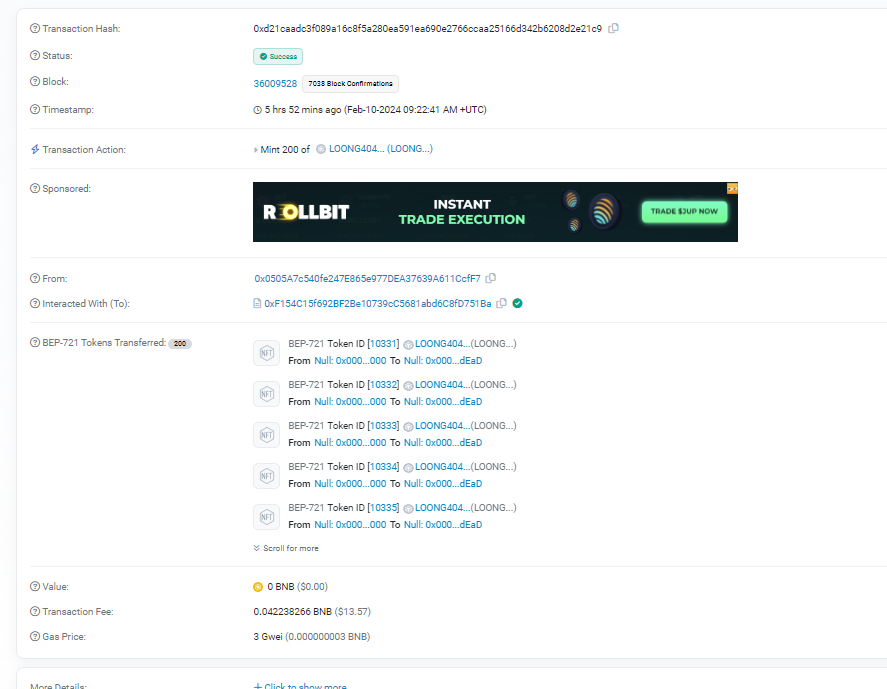Open Token ID 10332 link
887x689 pixels.
(x=384, y=385)
